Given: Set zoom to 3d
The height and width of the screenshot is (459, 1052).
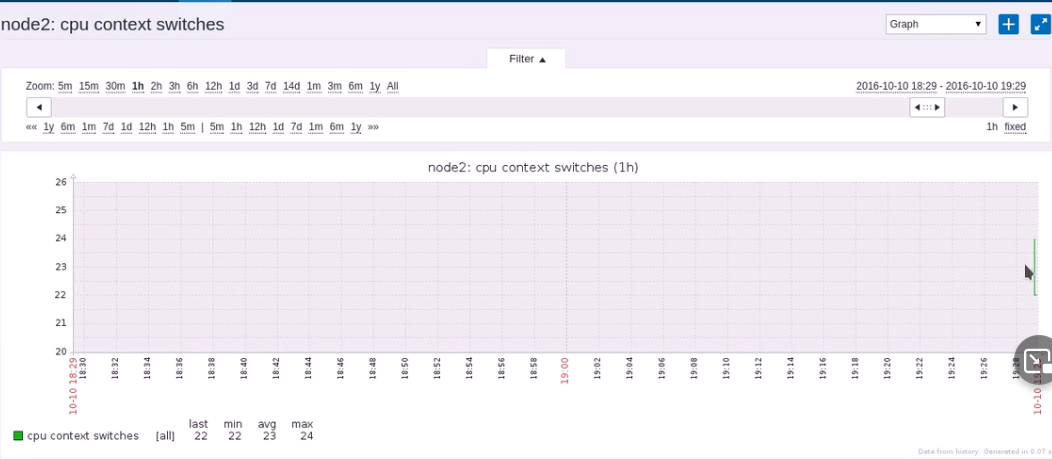Looking at the screenshot, I should point(252,87).
